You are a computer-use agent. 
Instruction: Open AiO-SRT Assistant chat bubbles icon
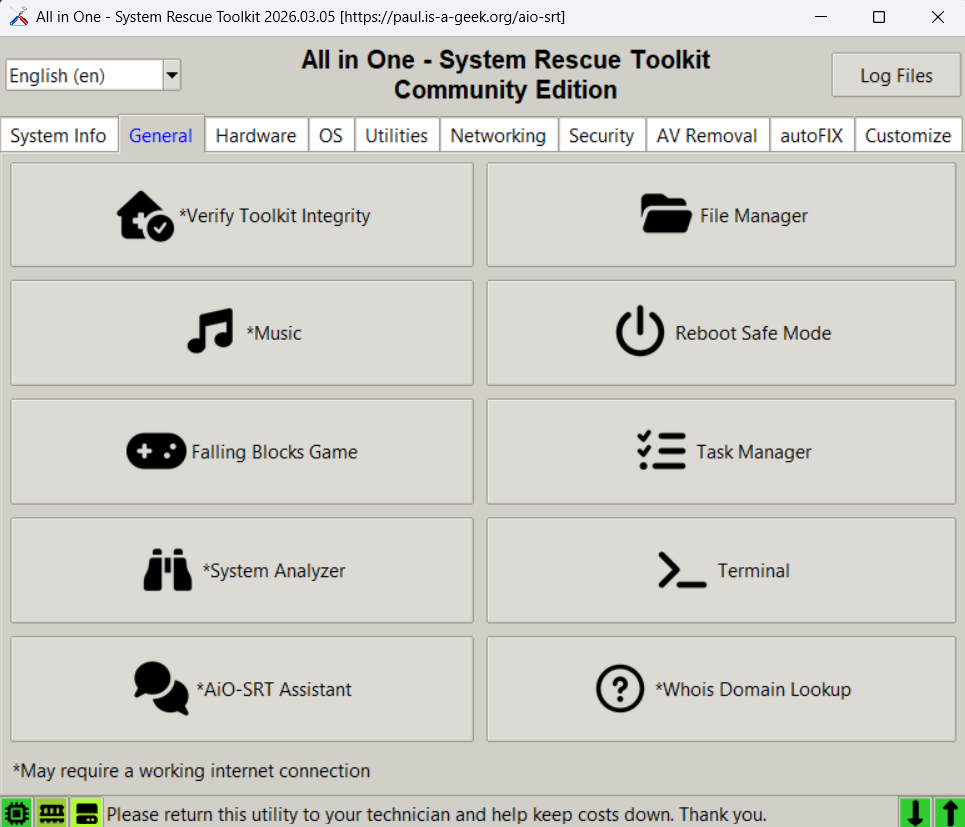[x=161, y=689]
